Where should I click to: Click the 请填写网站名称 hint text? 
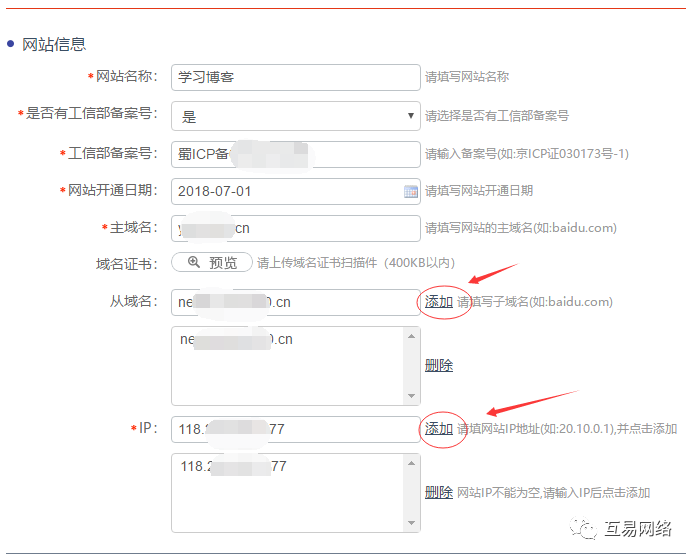467,77
